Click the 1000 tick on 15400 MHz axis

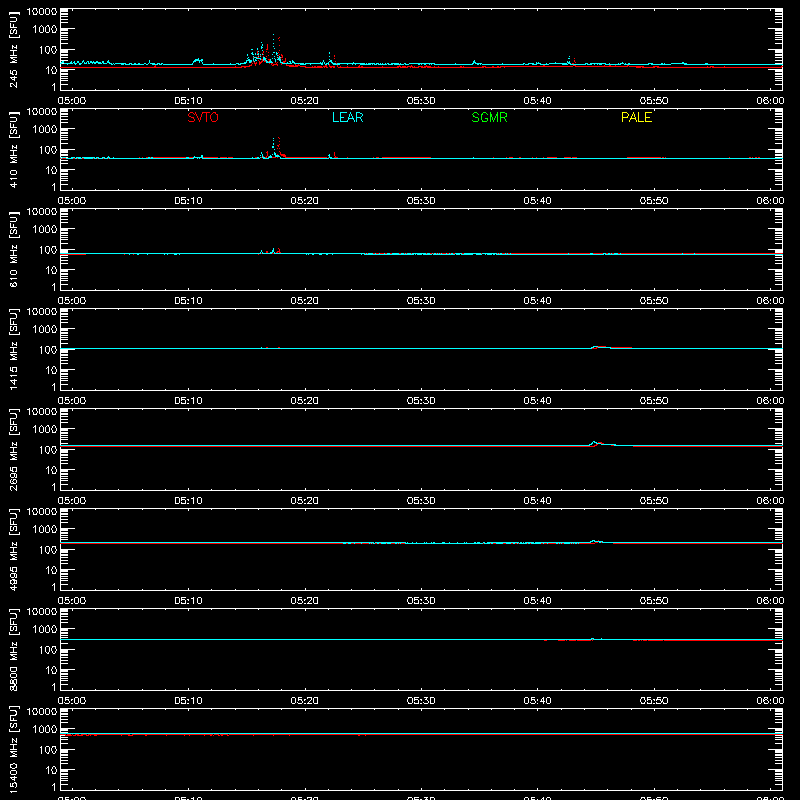tap(45, 729)
